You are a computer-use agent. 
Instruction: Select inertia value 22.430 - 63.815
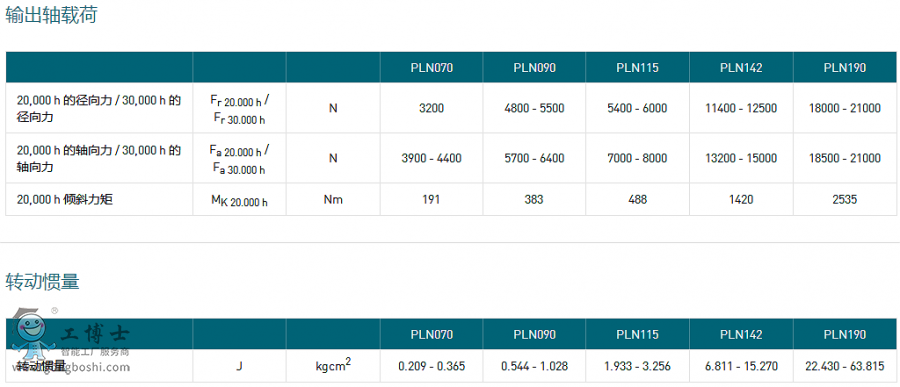[x=845, y=366]
